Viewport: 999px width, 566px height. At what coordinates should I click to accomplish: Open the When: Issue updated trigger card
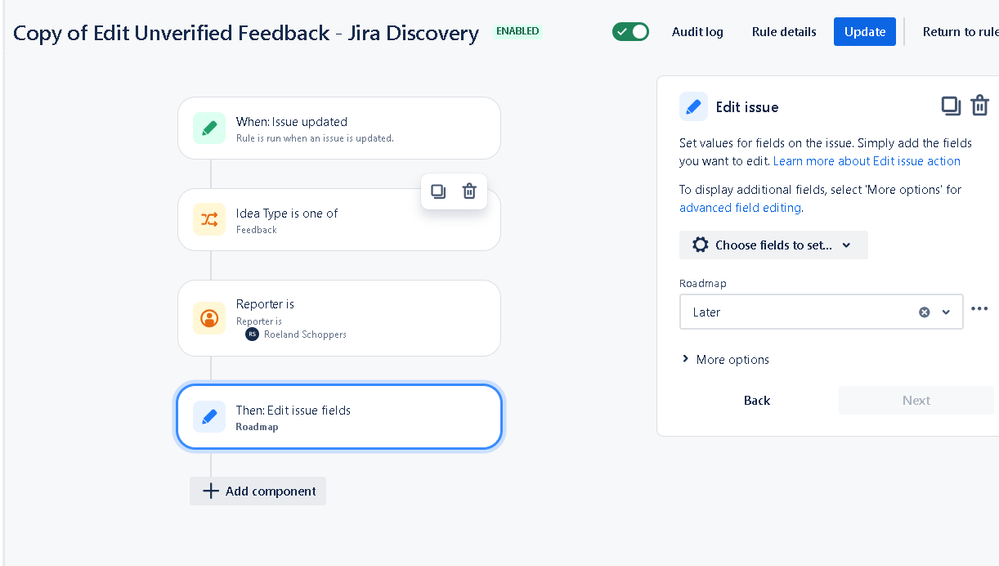point(339,128)
